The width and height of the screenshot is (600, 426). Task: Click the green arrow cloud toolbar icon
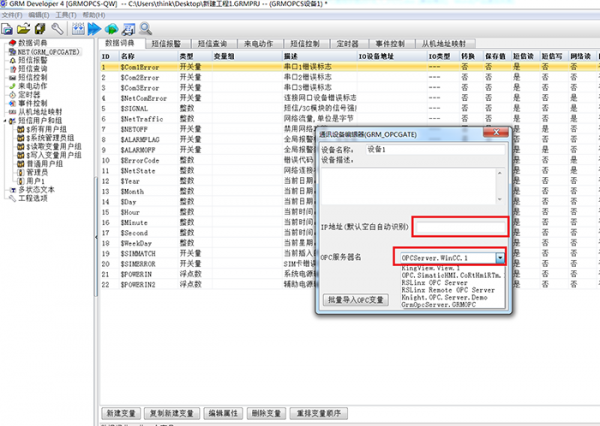pyautogui.click(x=112, y=29)
